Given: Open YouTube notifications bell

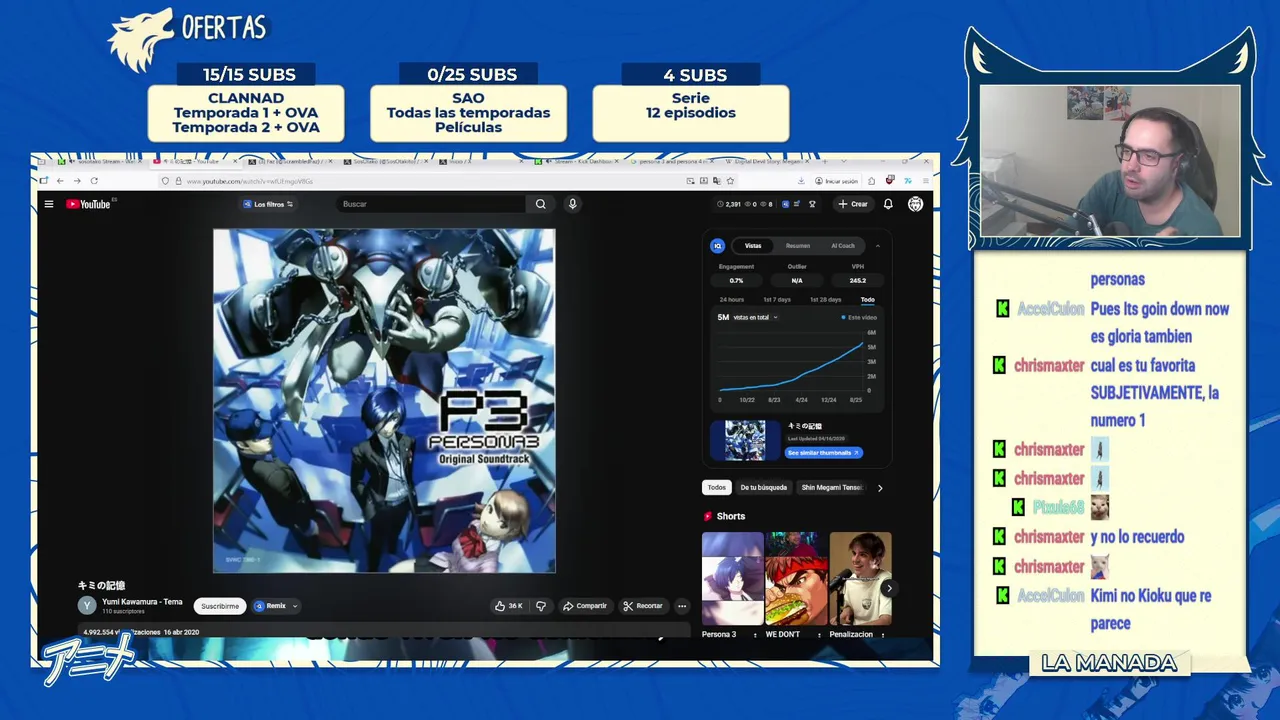Looking at the screenshot, I should click(888, 204).
